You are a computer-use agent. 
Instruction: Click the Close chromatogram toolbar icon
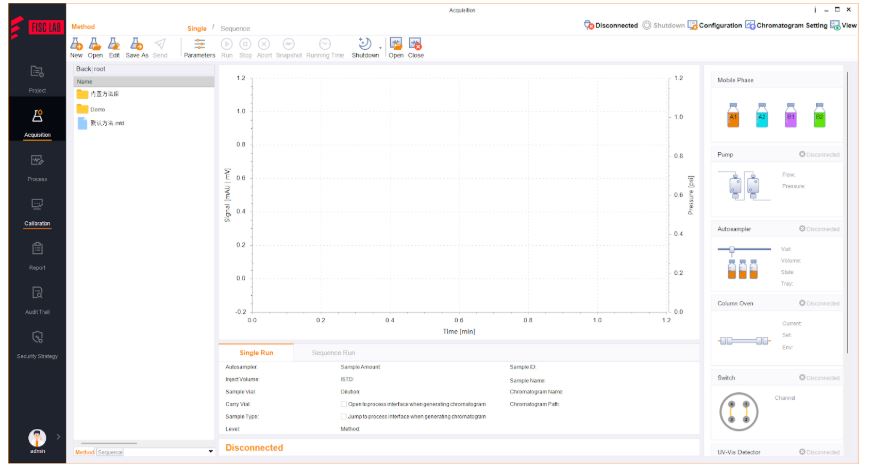tap(415, 45)
